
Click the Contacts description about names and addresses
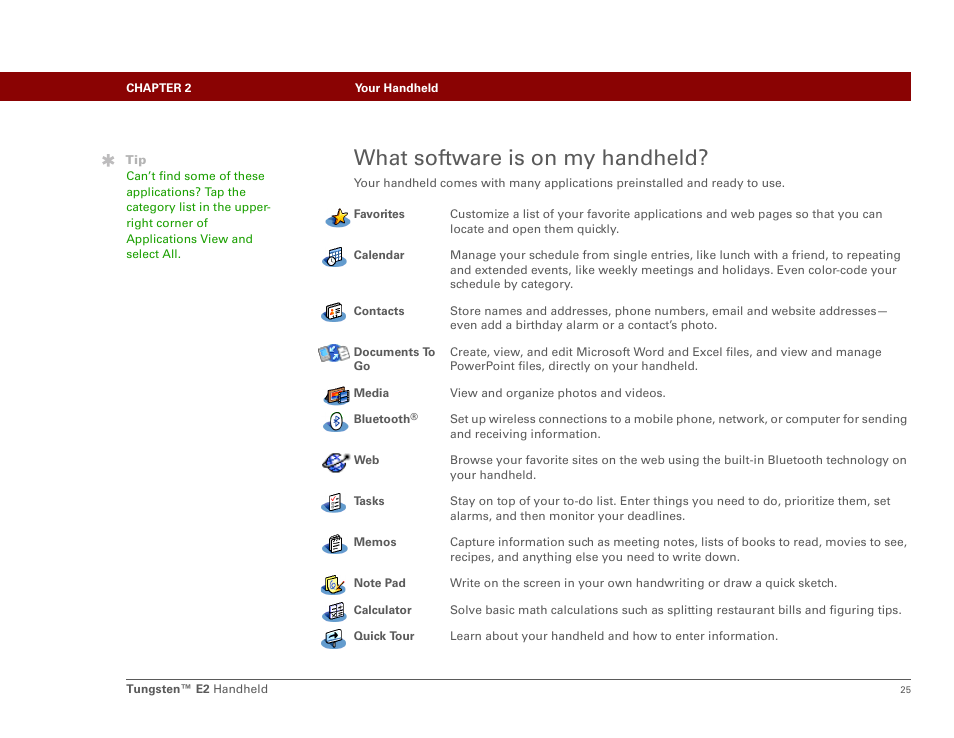(668, 318)
